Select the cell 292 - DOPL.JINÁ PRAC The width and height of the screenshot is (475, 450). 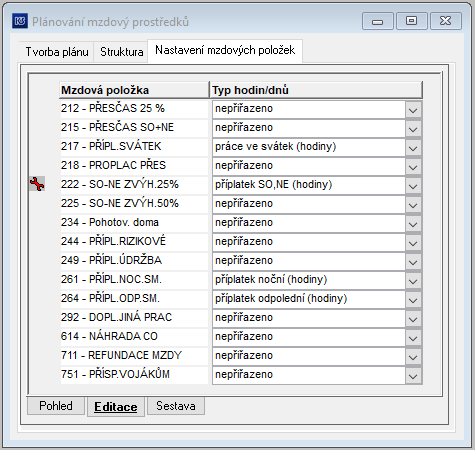(134, 318)
